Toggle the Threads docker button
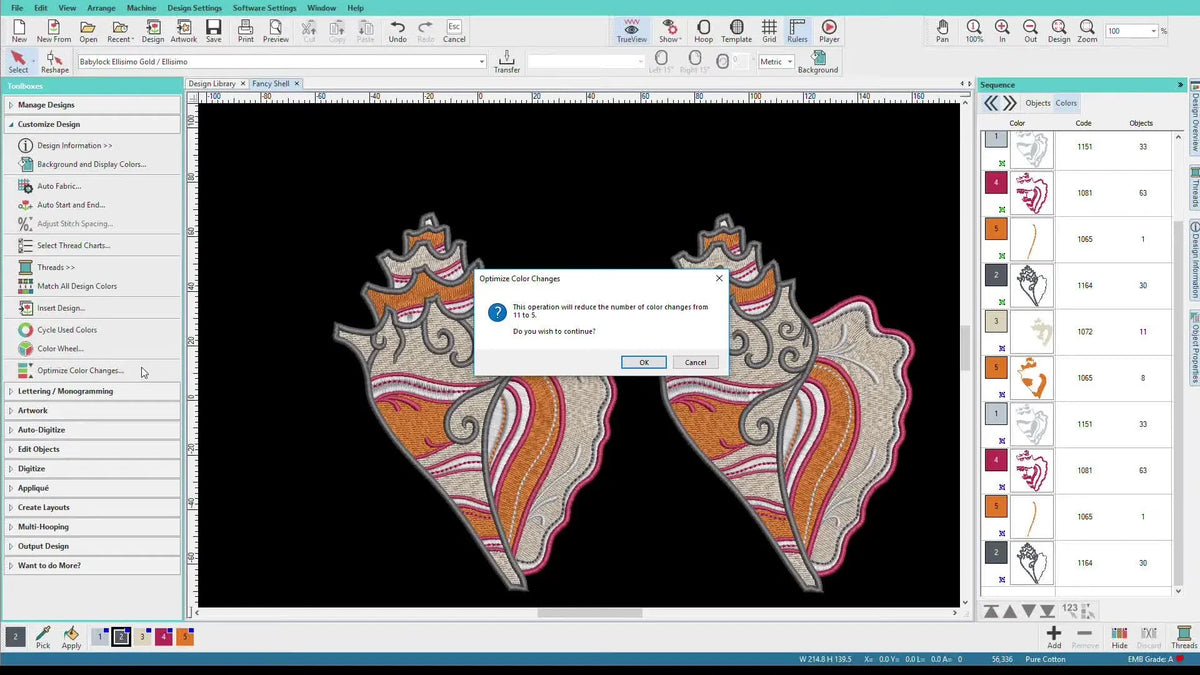This screenshot has width=1200, height=675. point(1184,638)
